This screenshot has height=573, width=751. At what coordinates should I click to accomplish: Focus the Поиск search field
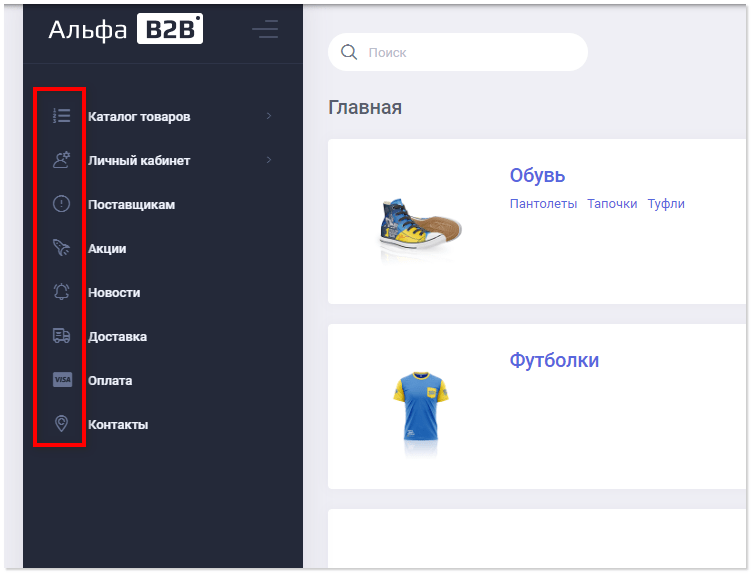[x=458, y=52]
